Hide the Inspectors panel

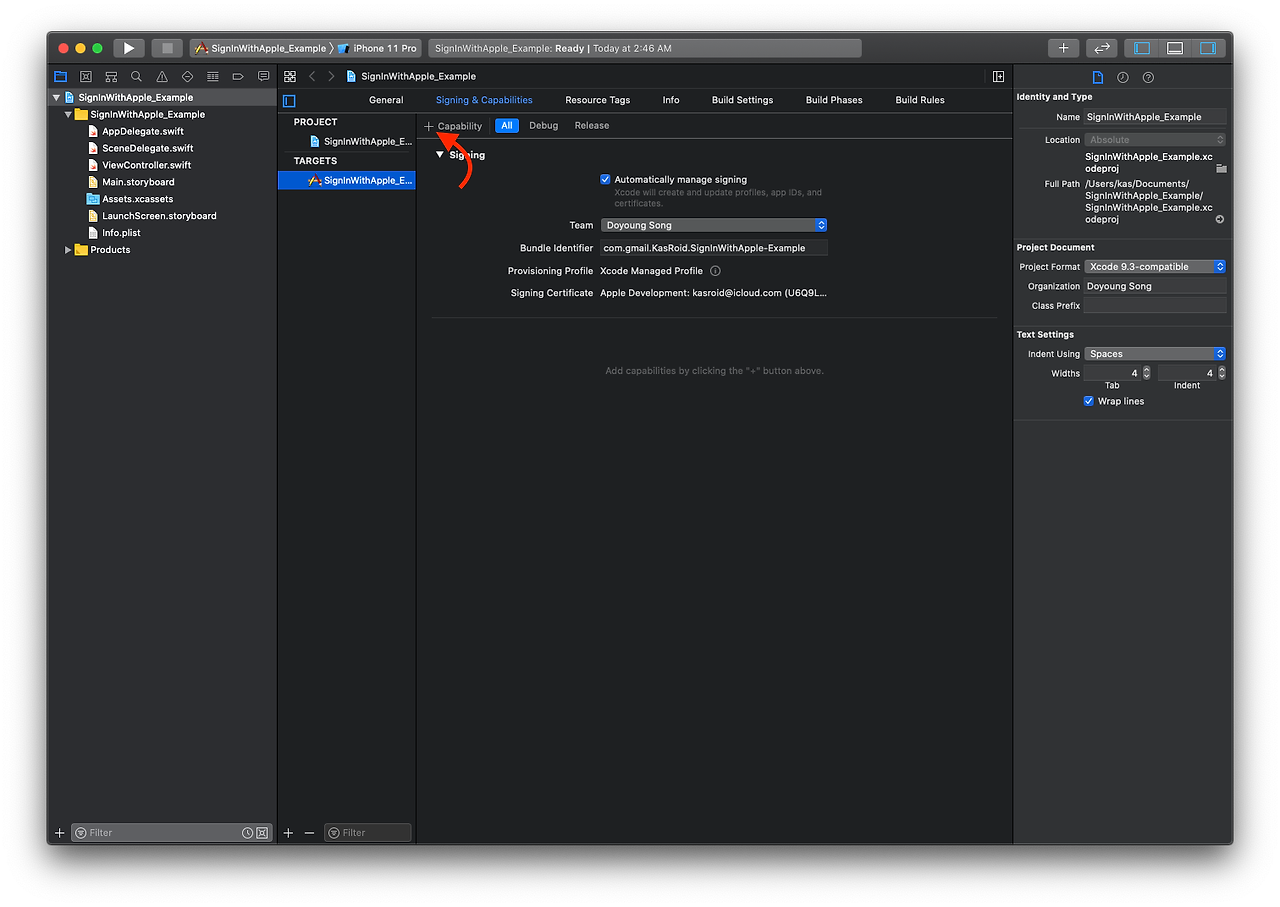[1208, 48]
